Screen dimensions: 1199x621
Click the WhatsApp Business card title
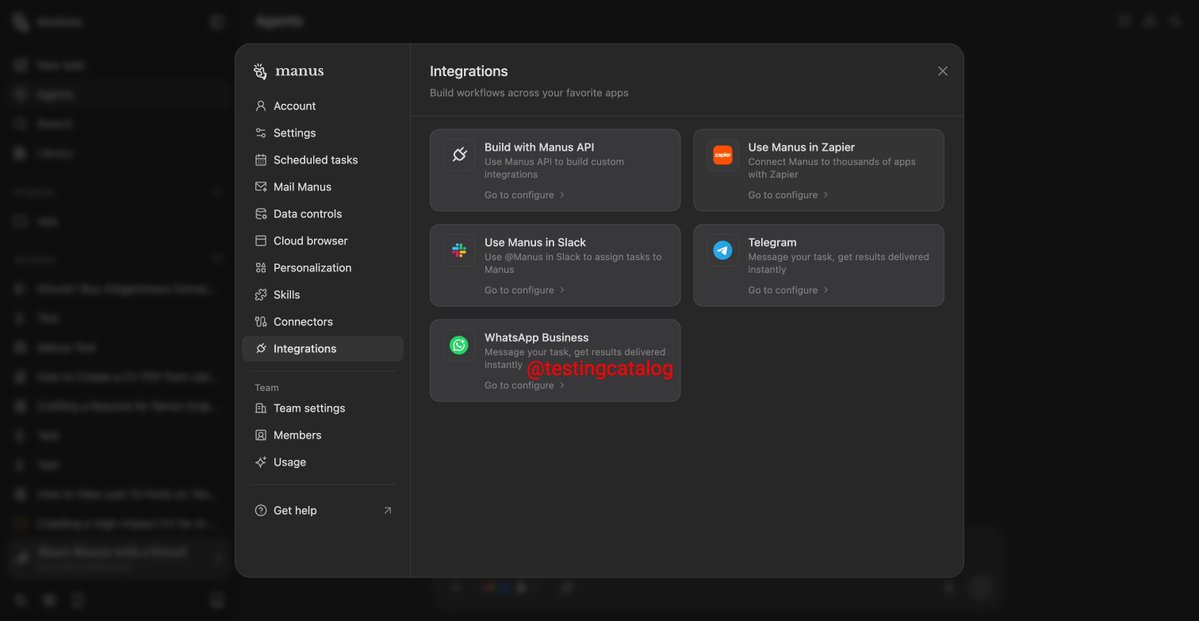click(x=536, y=337)
